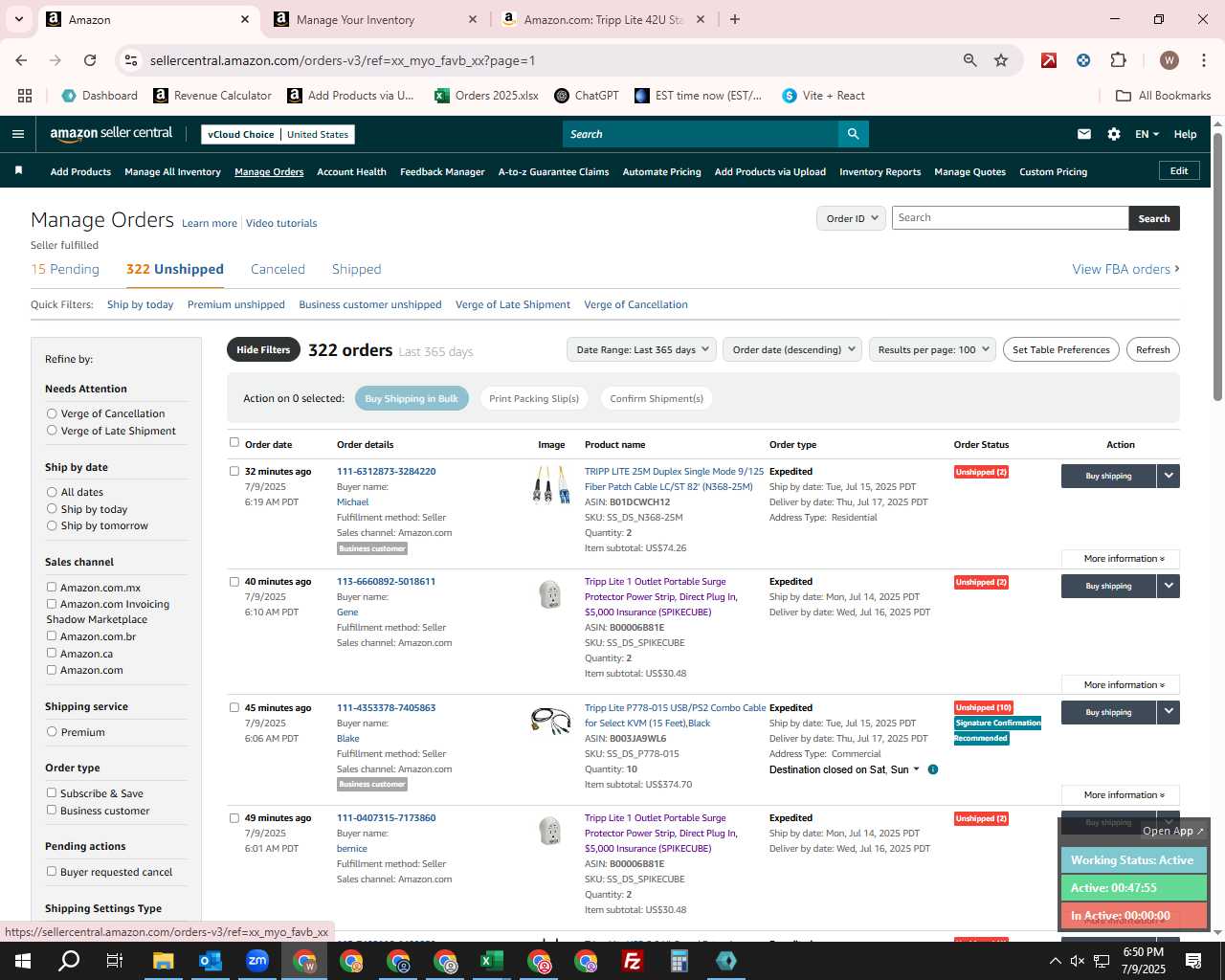Open Manage All Inventory menu item
The width and height of the screenshot is (1225, 980).
pos(172,172)
